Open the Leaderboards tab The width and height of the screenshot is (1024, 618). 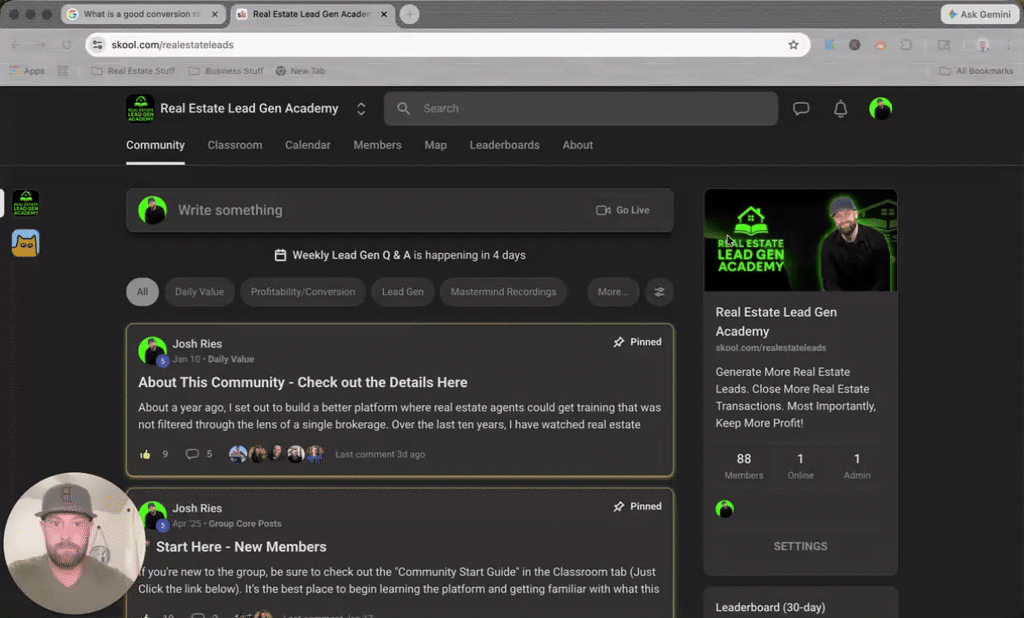click(x=504, y=145)
